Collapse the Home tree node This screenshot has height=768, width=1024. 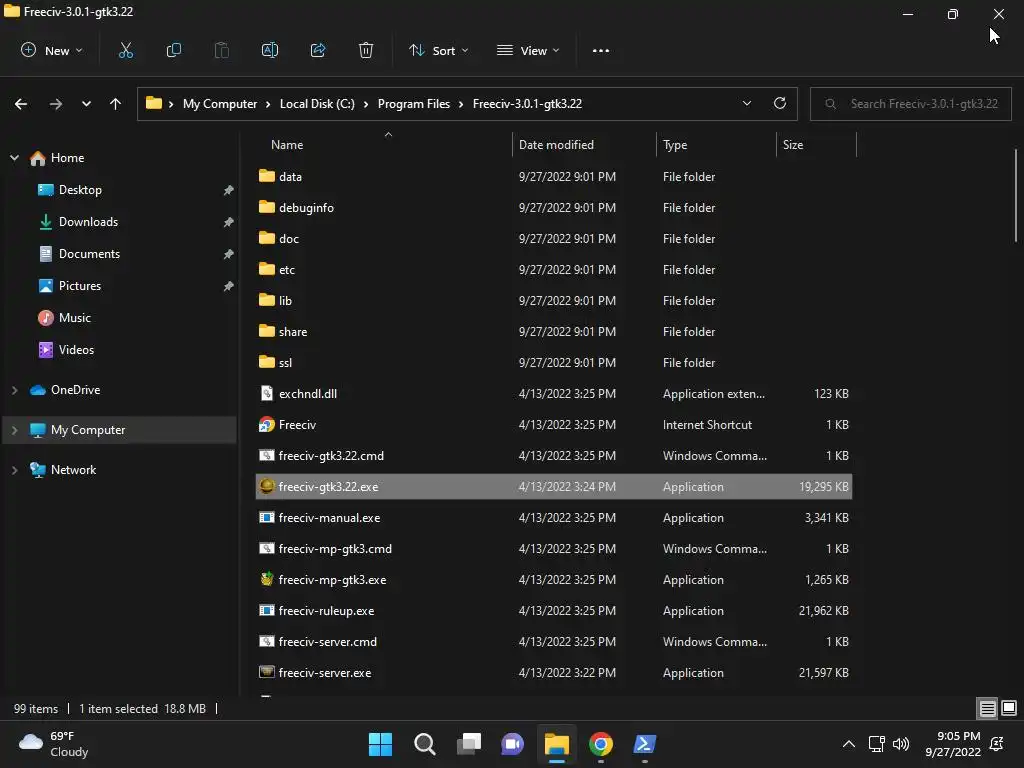coord(14,158)
